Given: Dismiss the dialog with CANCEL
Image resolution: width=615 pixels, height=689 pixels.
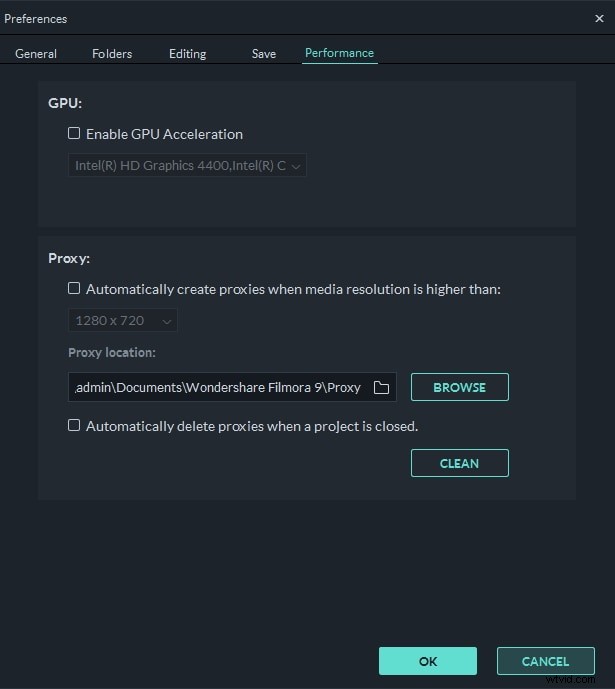Looking at the screenshot, I should [545, 661].
